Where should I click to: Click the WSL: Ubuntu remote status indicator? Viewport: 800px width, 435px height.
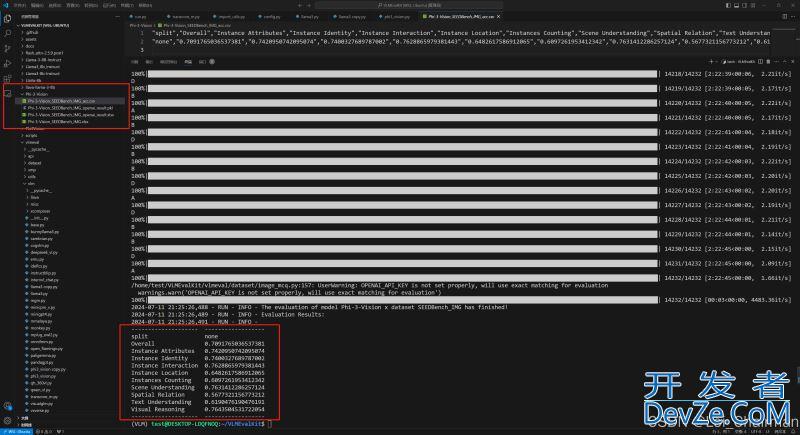coord(17,431)
